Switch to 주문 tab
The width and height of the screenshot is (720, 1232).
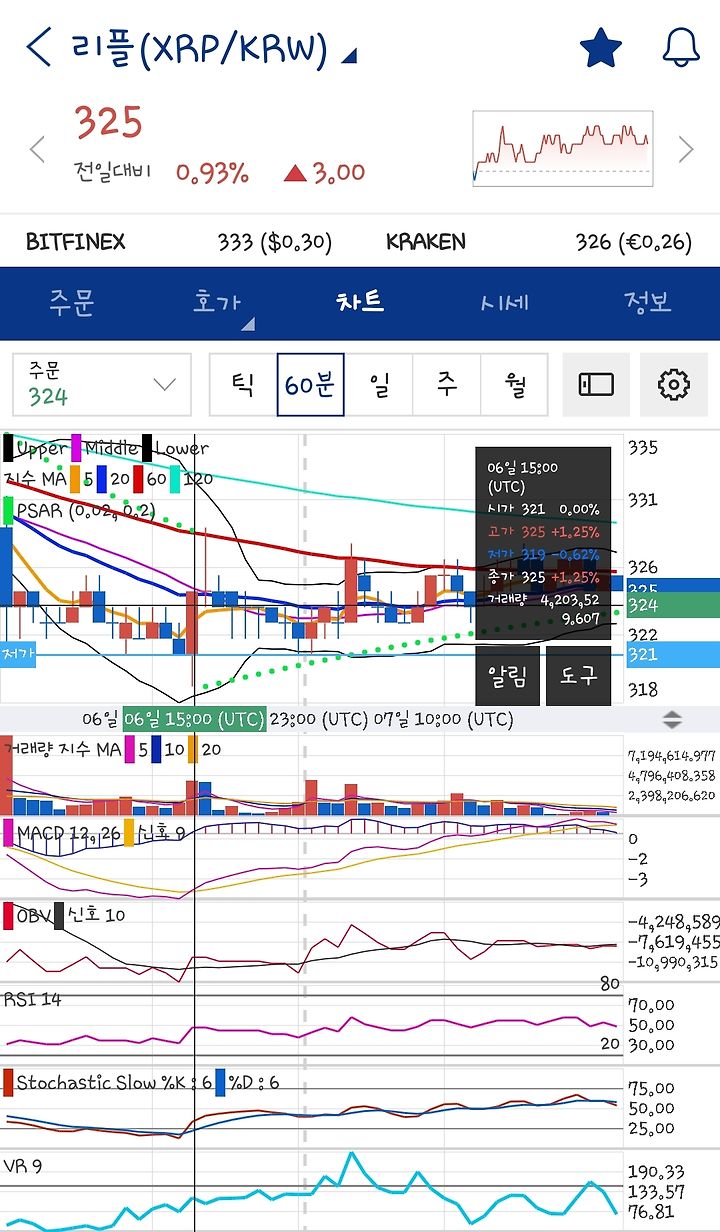click(72, 302)
